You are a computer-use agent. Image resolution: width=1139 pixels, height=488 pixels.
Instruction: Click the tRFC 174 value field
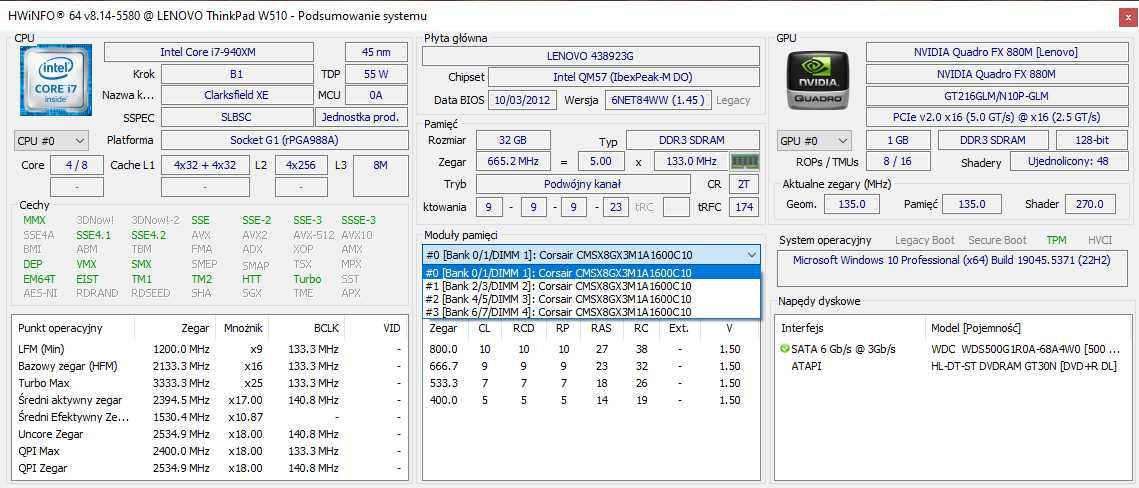click(744, 207)
